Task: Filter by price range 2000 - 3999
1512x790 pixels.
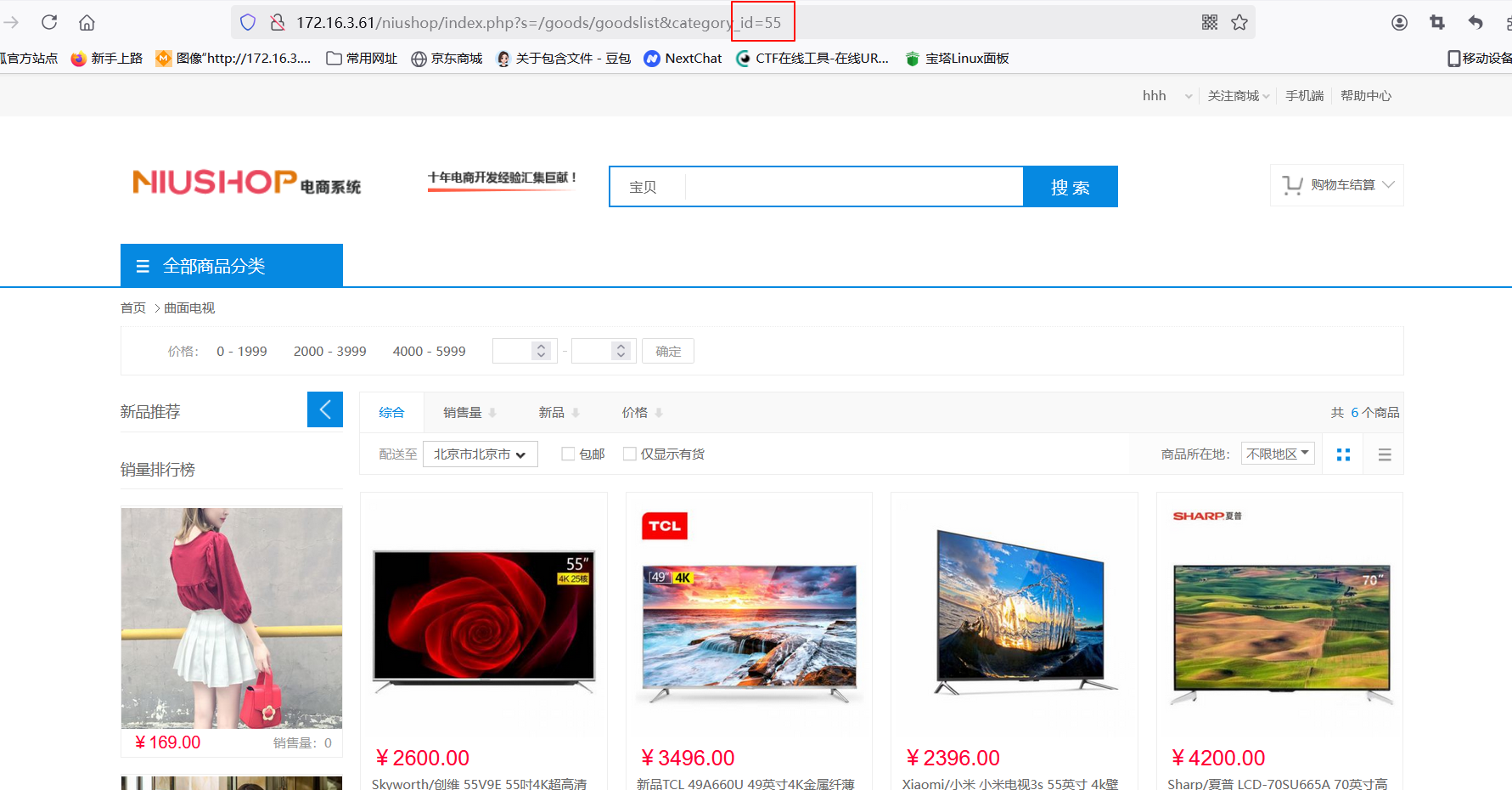Action: pyautogui.click(x=330, y=351)
